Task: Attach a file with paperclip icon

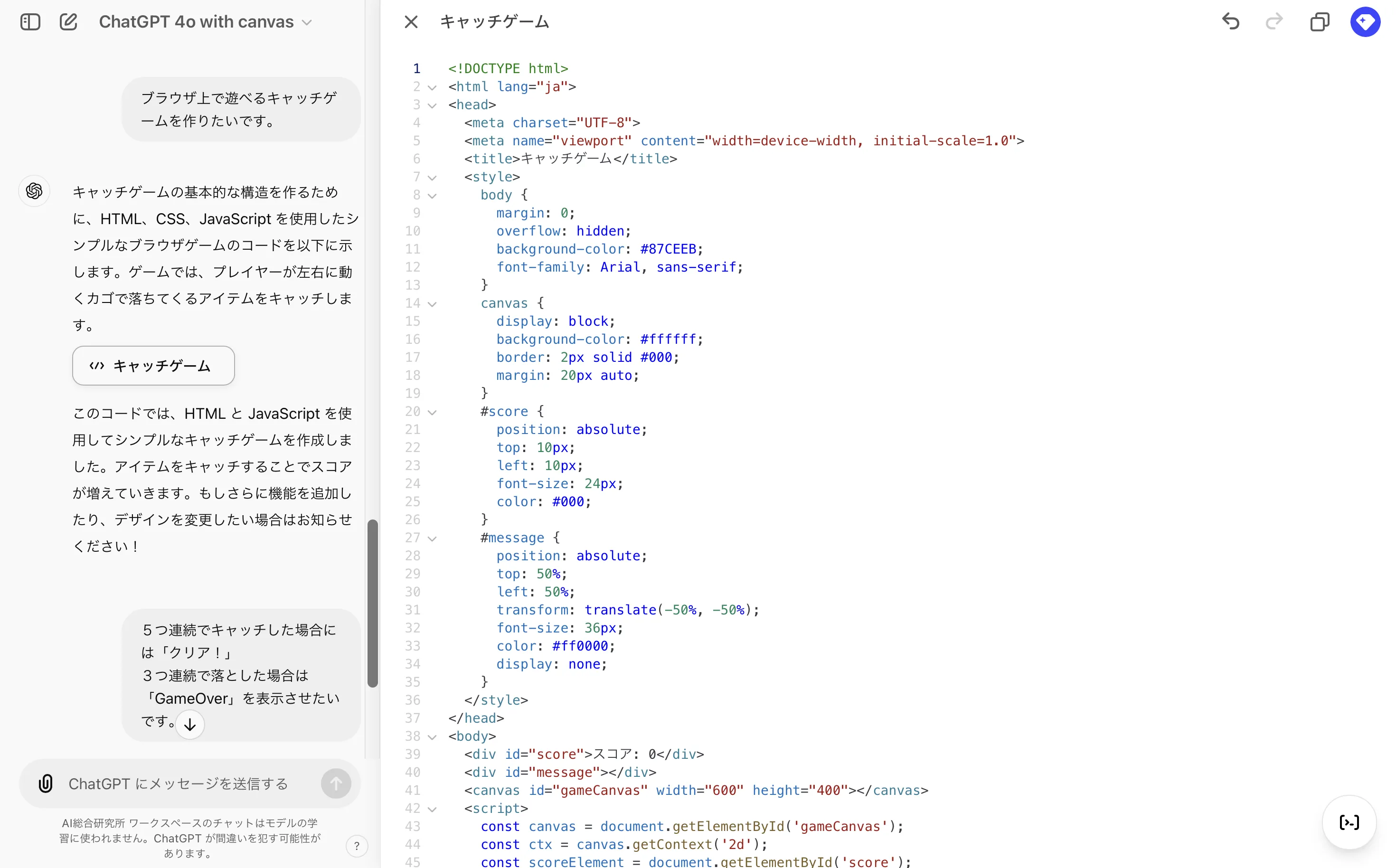Action: pyautogui.click(x=46, y=783)
